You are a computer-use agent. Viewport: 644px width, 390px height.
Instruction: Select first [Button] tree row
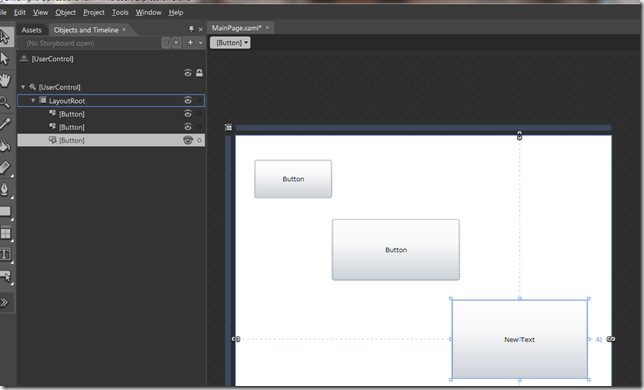click(x=111, y=114)
